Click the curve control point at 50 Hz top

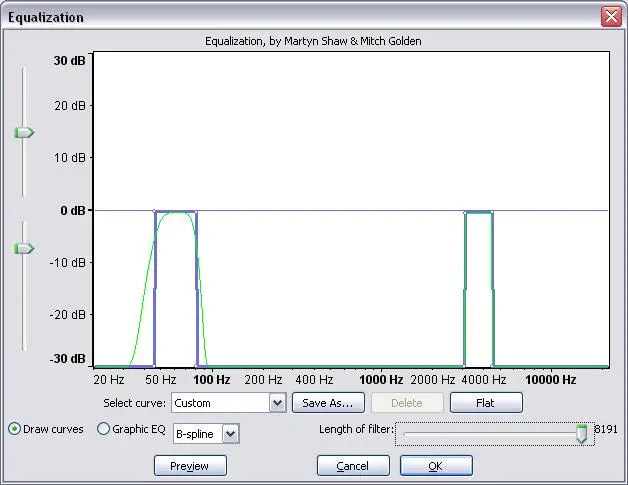click(x=155, y=211)
